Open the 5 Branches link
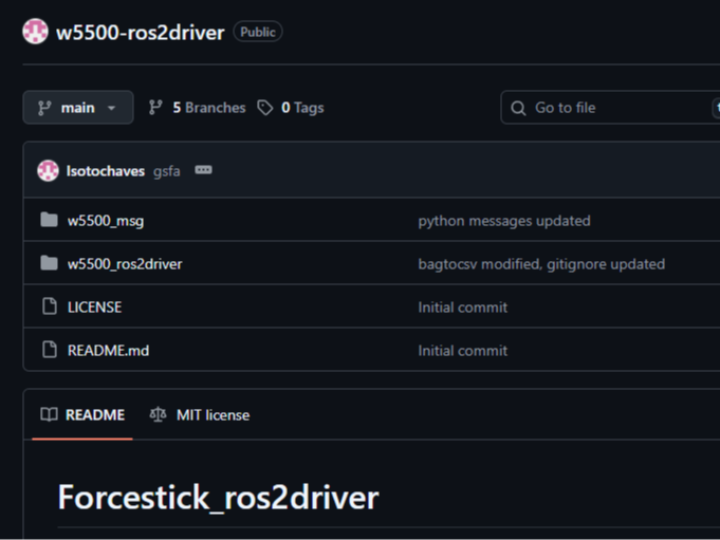This screenshot has height=540, width=720. 197,108
